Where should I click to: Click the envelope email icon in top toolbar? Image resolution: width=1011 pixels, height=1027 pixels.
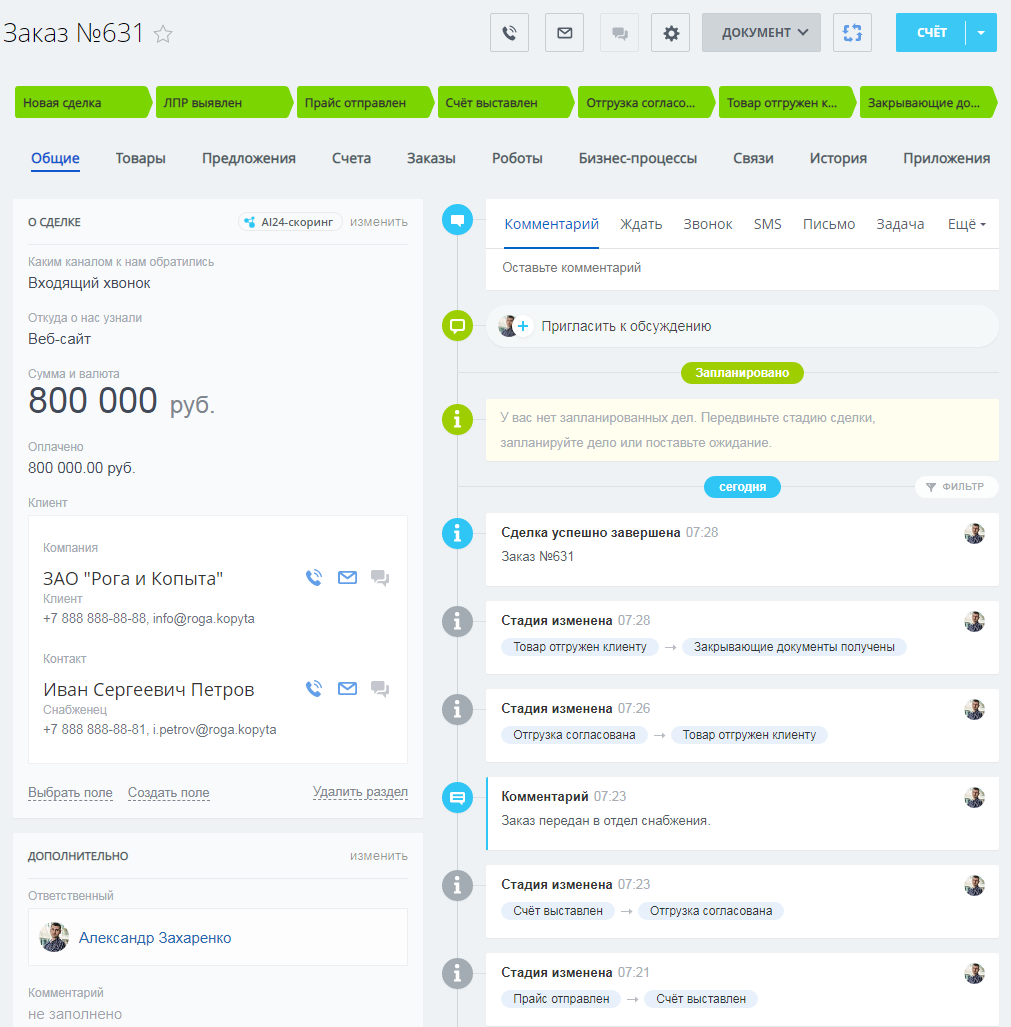(564, 33)
